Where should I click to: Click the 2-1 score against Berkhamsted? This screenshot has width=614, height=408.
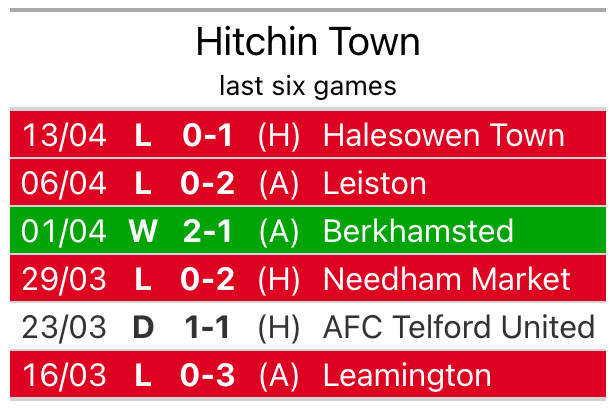click(207, 231)
